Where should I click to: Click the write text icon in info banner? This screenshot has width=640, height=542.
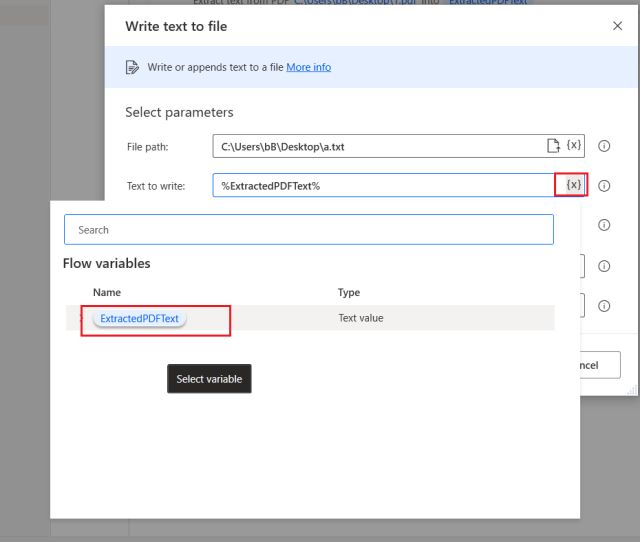coord(132,67)
